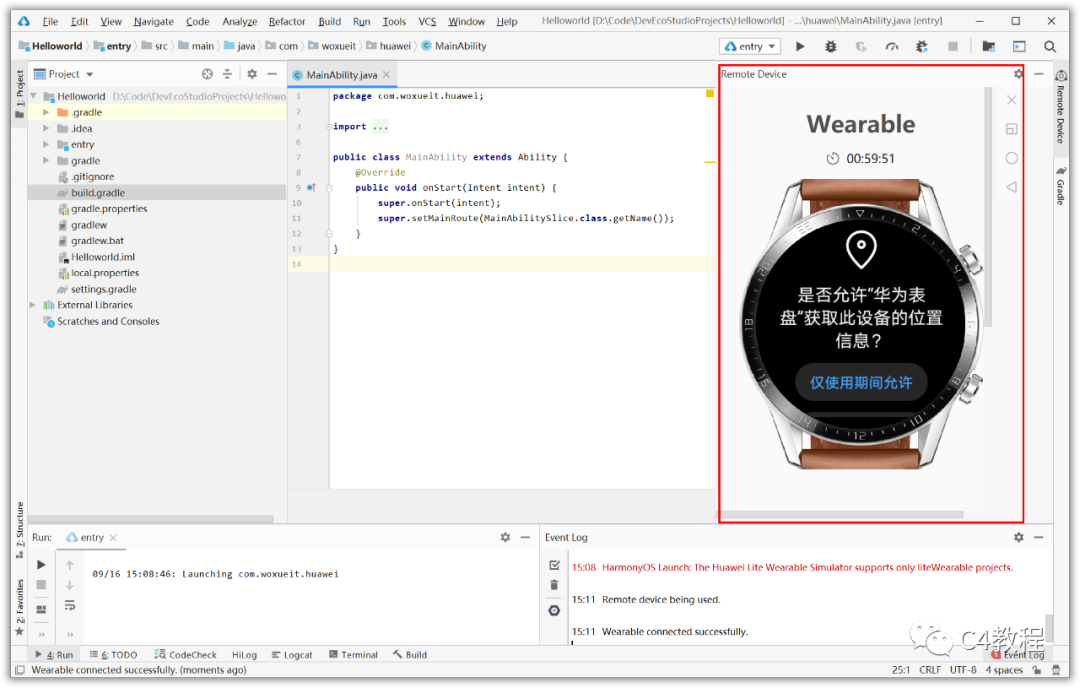Click the circle home button beside the watch
Viewport: 1080px width, 688px height.
coord(1011,158)
